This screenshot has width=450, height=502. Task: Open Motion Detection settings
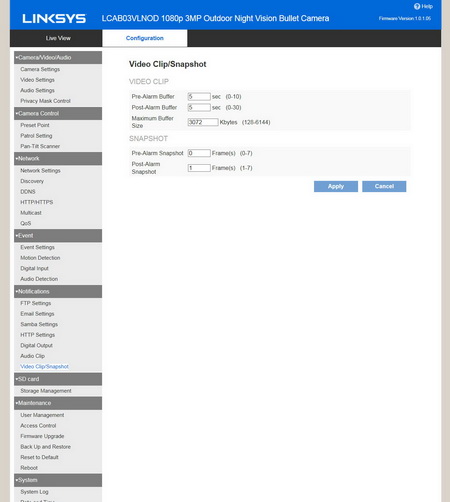(40, 258)
